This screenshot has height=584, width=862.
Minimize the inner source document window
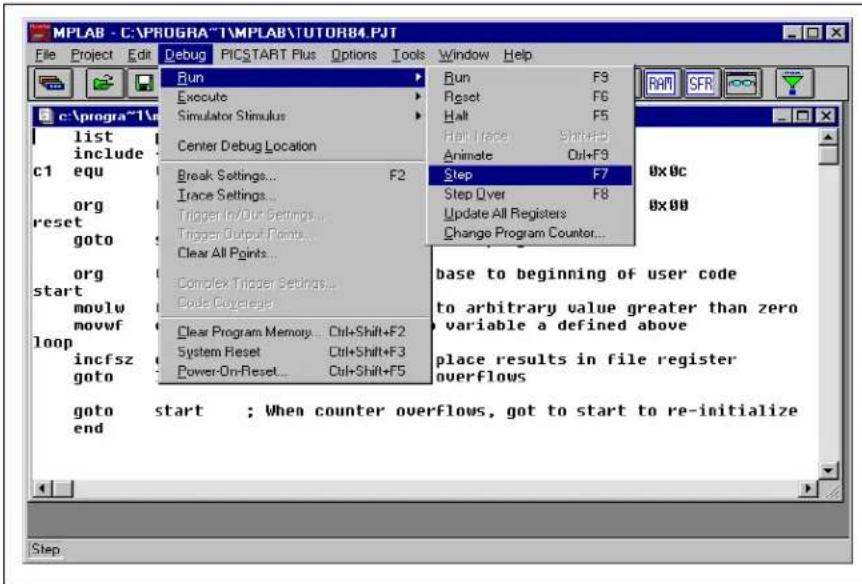(783, 116)
